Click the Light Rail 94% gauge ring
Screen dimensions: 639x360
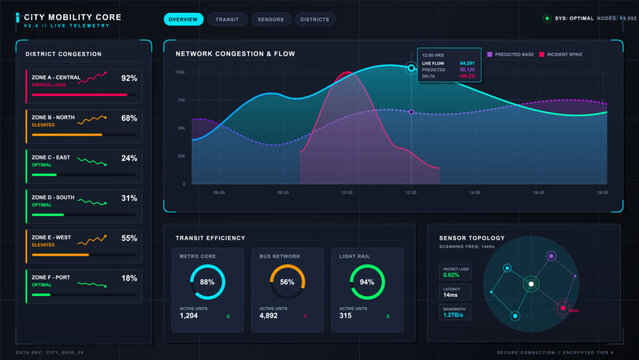tap(367, 282)
